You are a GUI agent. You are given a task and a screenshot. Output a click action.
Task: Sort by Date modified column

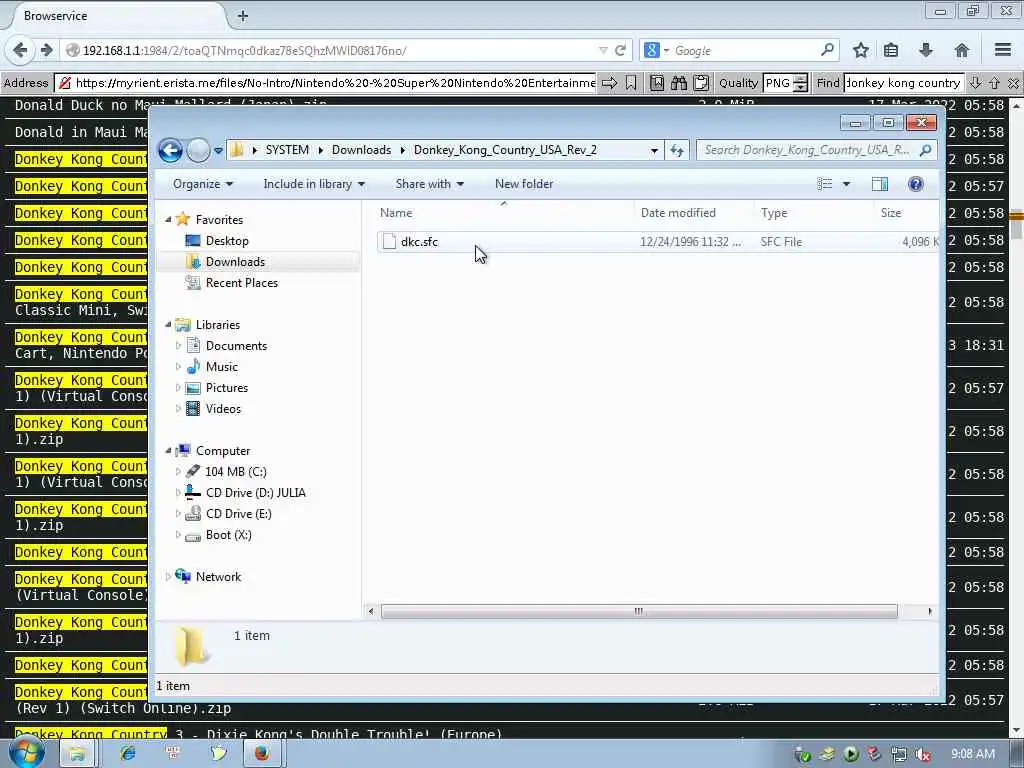point(694,213)
